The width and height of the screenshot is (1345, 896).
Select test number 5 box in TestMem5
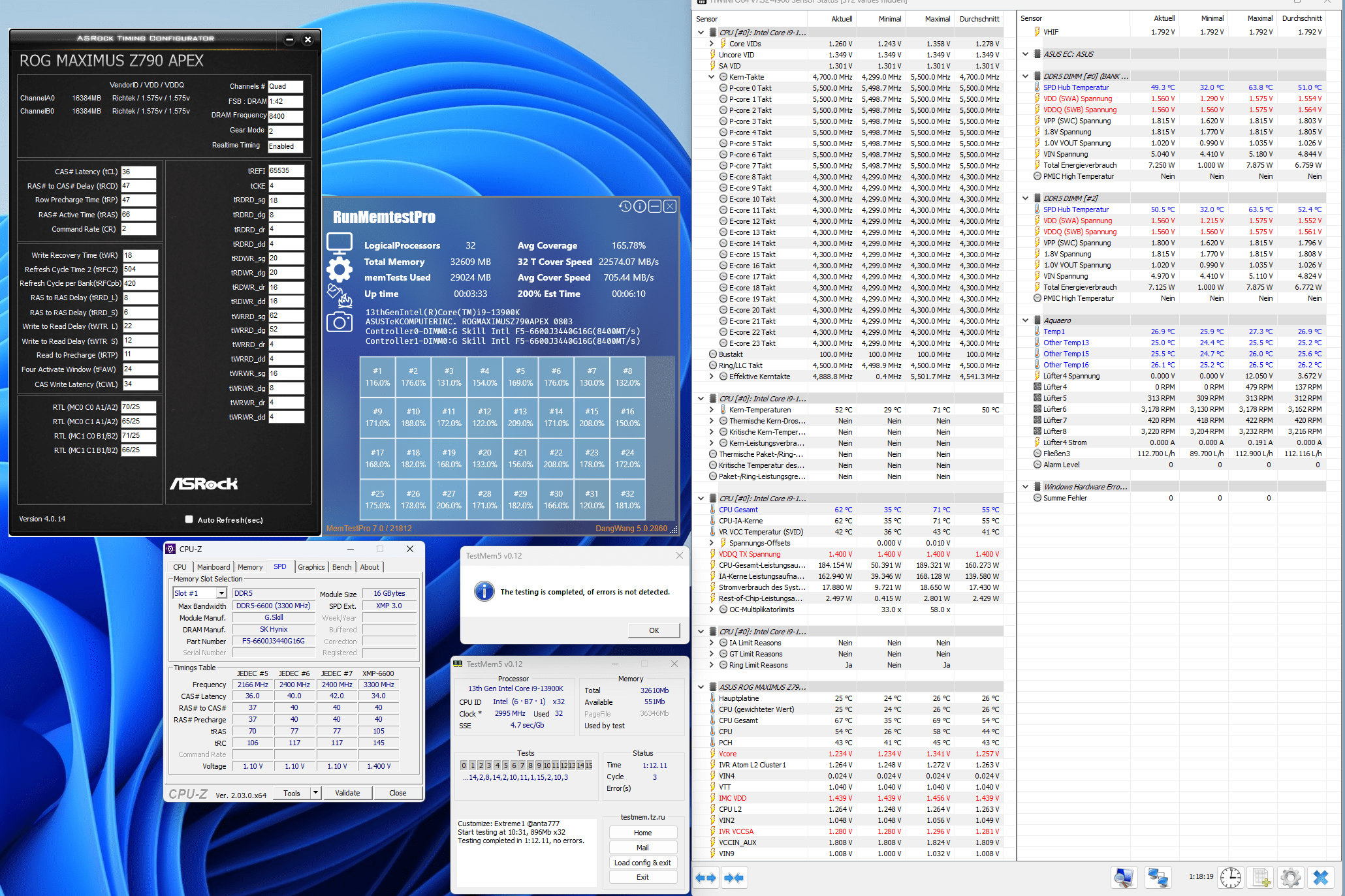[505, 765]
